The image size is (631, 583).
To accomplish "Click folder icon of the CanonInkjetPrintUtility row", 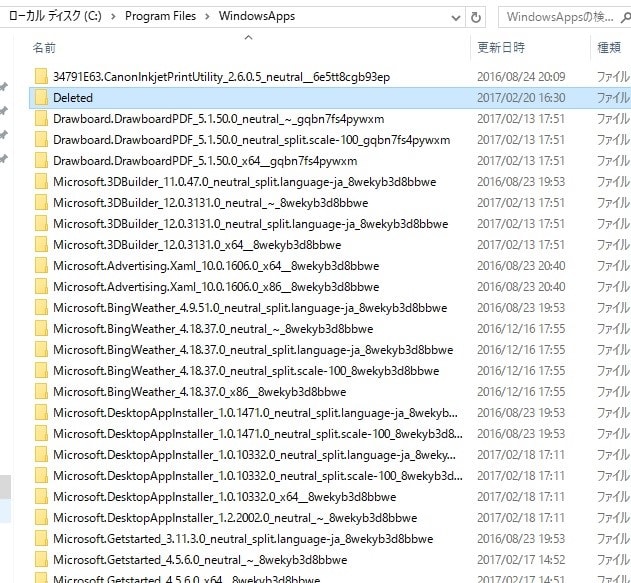I will coord(41,76).
